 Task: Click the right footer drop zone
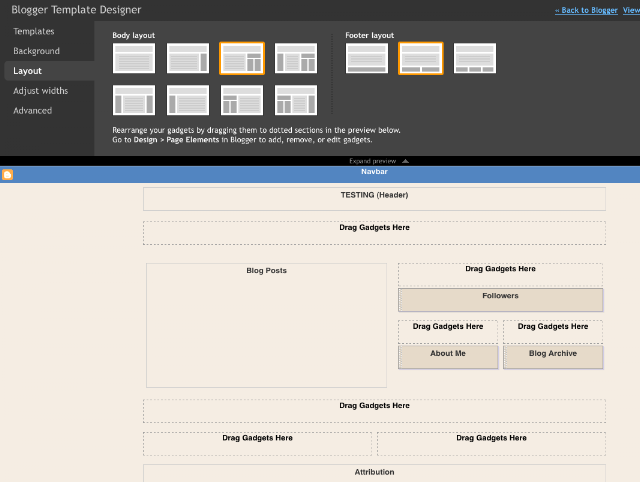point(491,444)
